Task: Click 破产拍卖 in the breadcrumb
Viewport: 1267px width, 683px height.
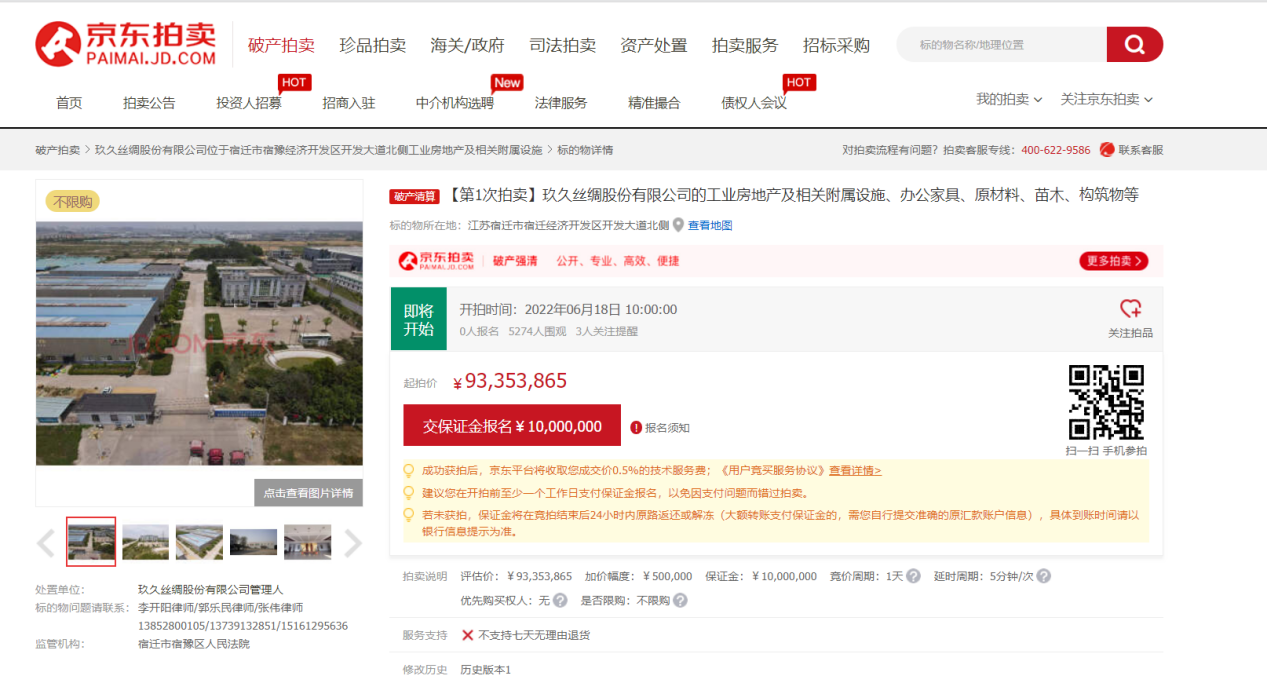Action: click(58, 150)
